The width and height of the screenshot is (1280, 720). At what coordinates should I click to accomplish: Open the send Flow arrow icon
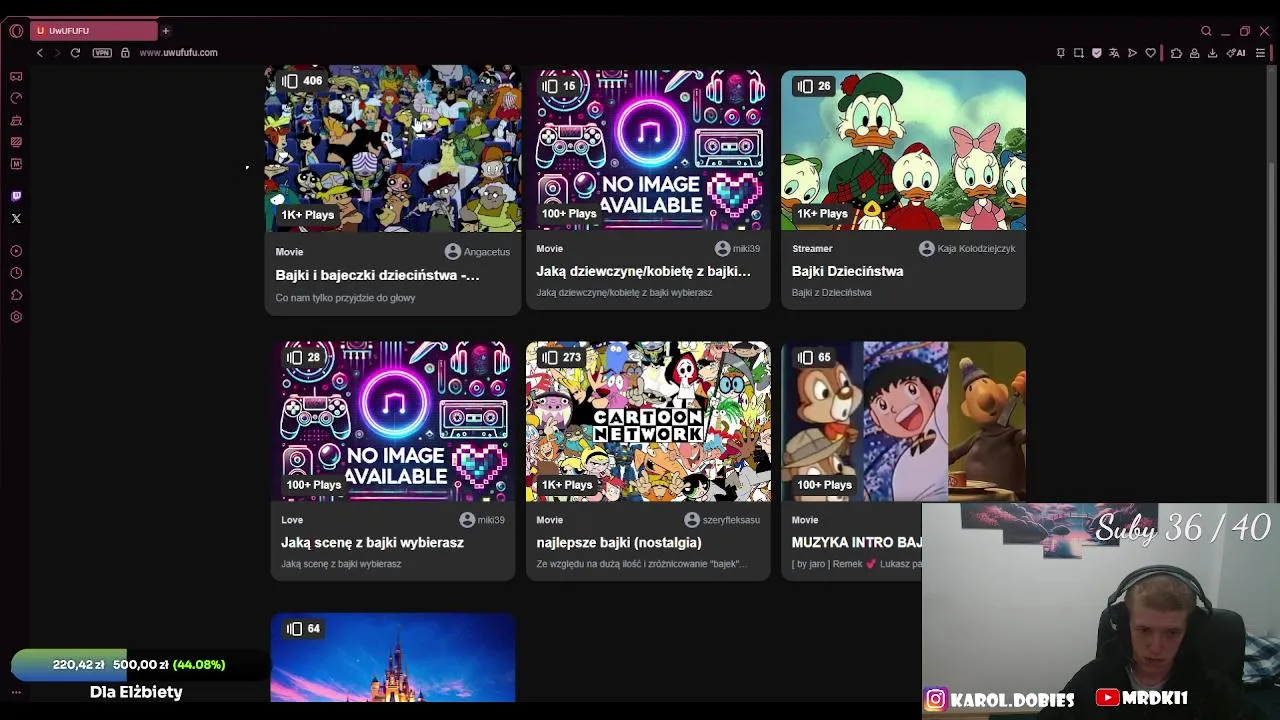coord(1133,53)
